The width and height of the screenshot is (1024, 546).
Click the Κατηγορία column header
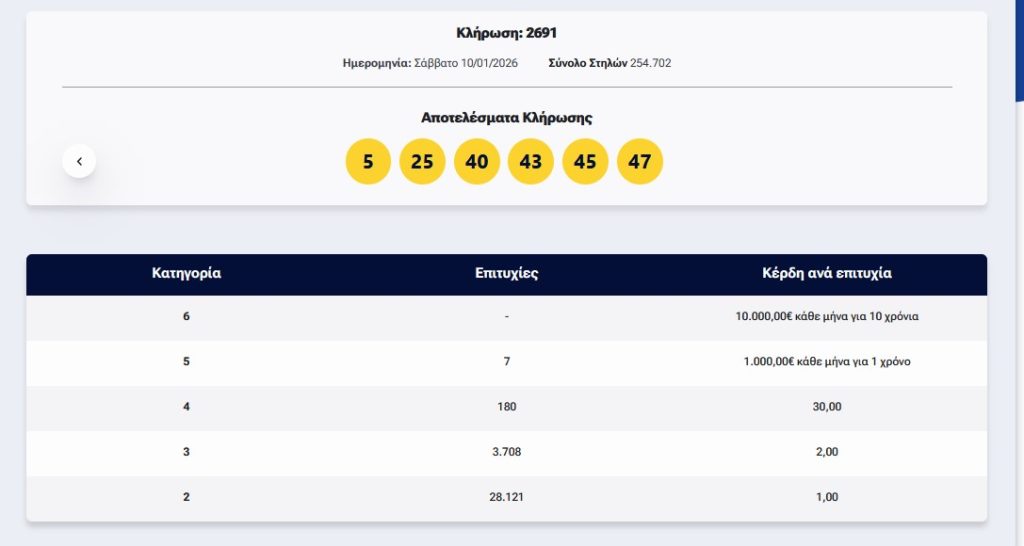pos(186,273)
